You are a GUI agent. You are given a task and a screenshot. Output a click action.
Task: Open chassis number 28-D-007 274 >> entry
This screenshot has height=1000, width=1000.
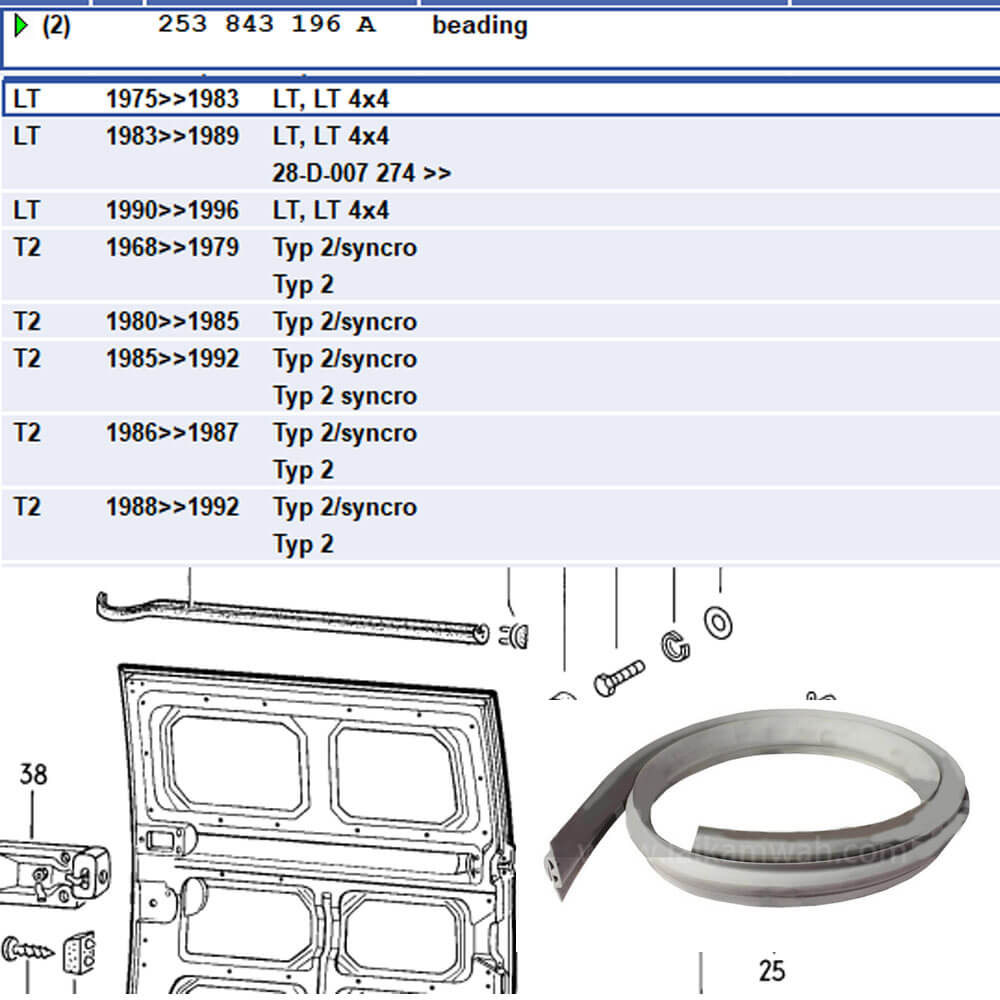361,173
